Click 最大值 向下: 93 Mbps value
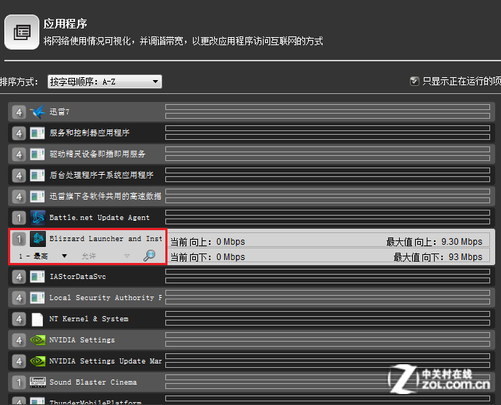Viewport: 501px width, 405px height. point(438,257)
